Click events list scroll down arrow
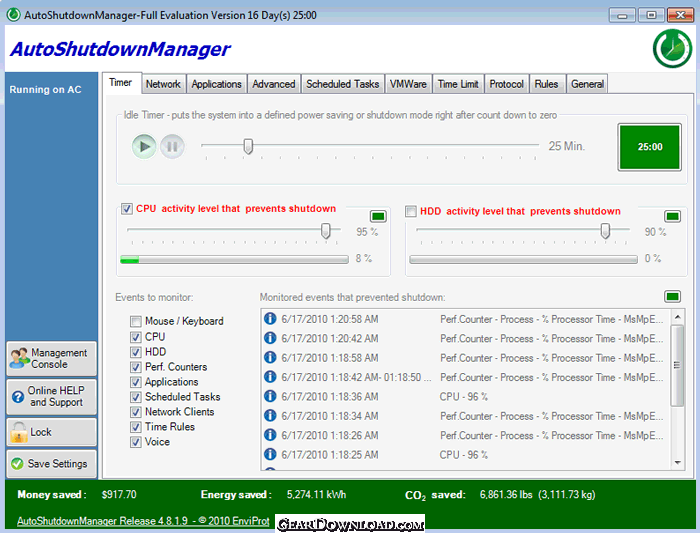The height and width of the screenshot is (533, 700). coord(678,462)
